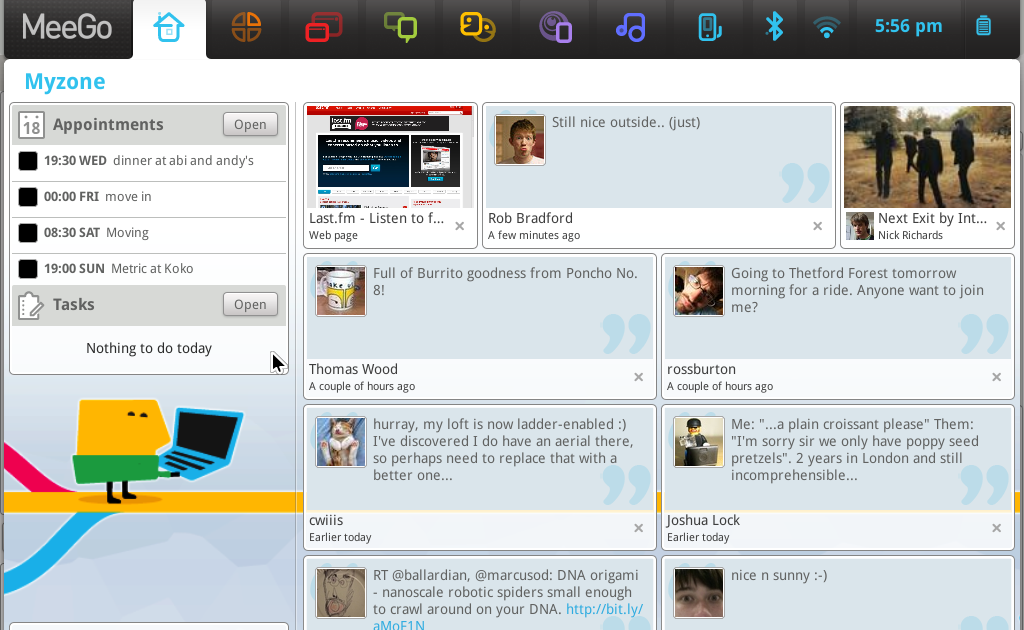This screenshot has width=1024, height=630.
Task: Toggle the 08:30 SAT Moving appointment checkbox
Action: tap(27, 232)
